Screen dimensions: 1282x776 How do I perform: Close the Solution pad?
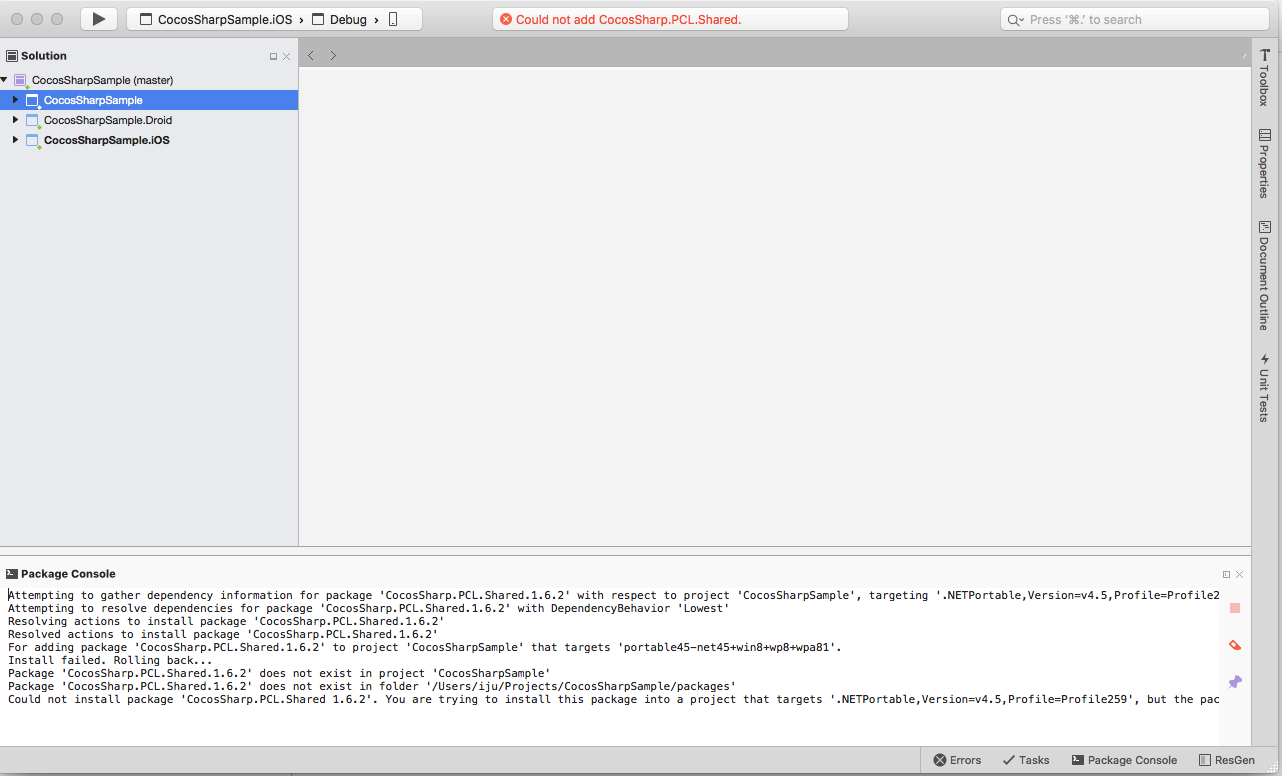point(287,57)
